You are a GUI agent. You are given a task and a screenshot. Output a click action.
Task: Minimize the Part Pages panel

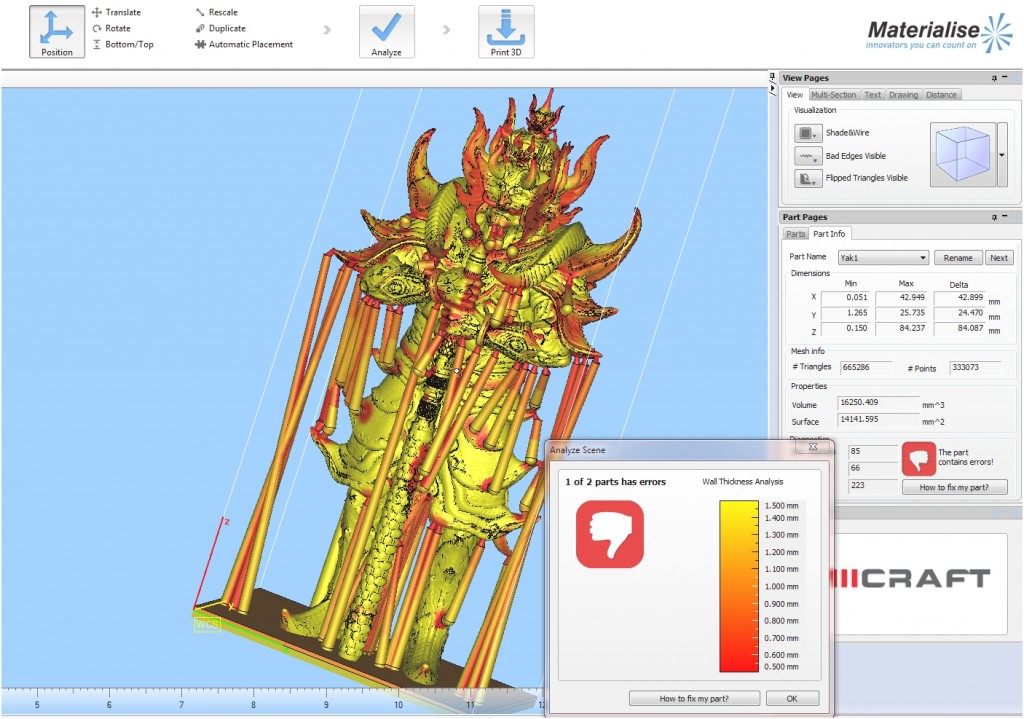[x=1005, y=216]
